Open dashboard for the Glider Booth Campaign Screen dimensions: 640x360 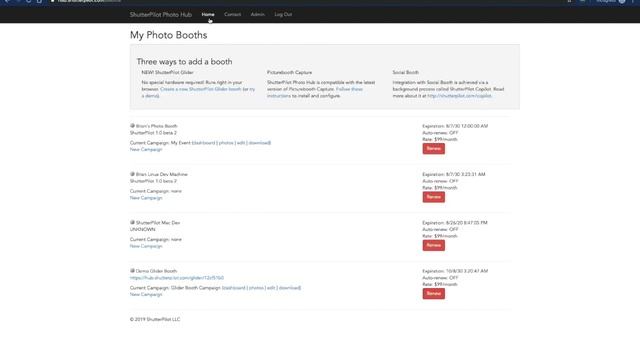tap(234, 288)
